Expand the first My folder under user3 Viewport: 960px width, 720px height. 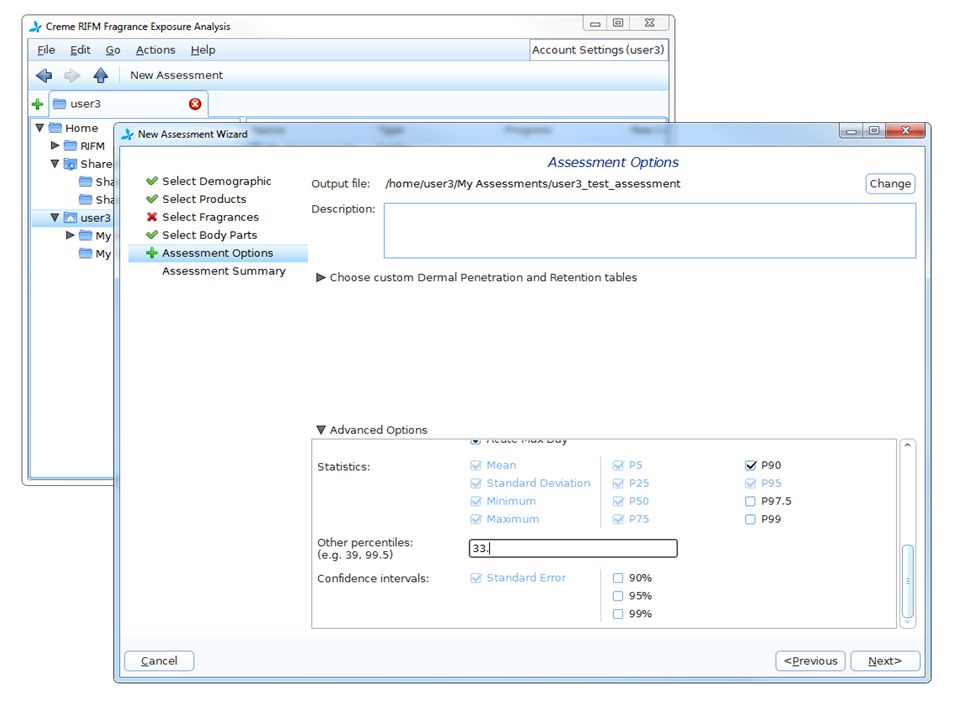[x=70, y=235]
